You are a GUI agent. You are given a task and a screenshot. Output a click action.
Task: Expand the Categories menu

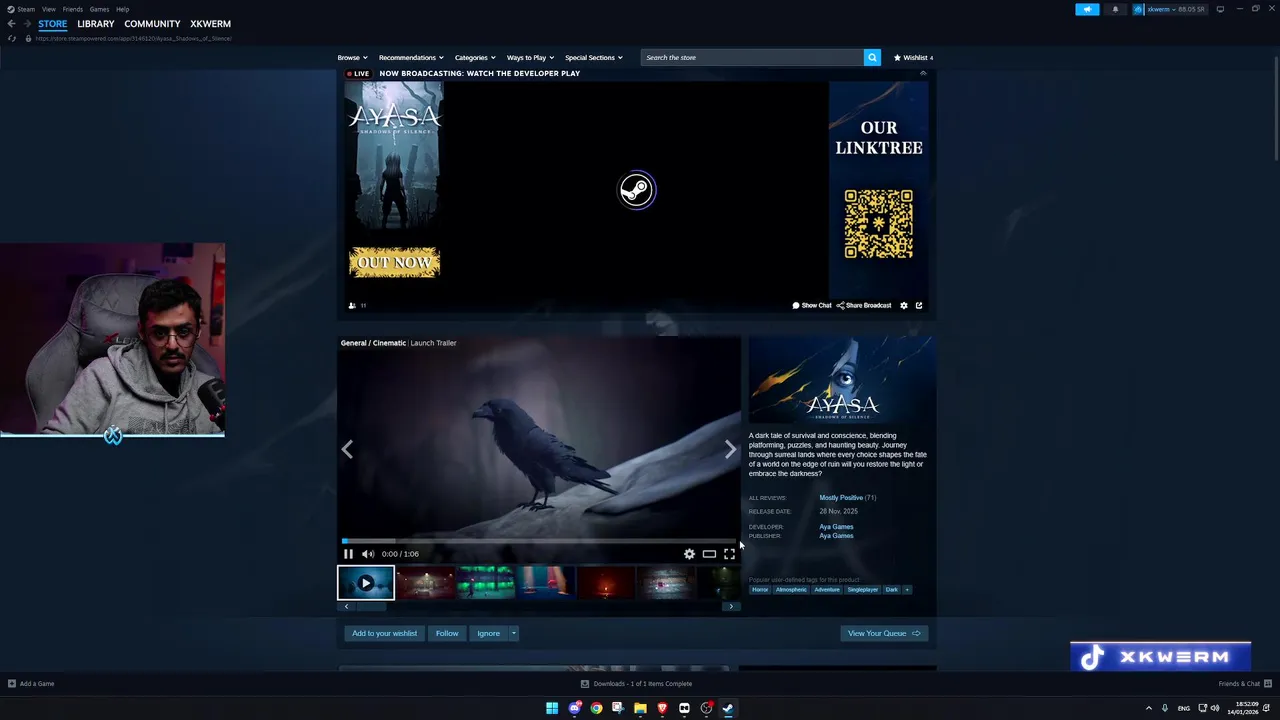(475, 58)
